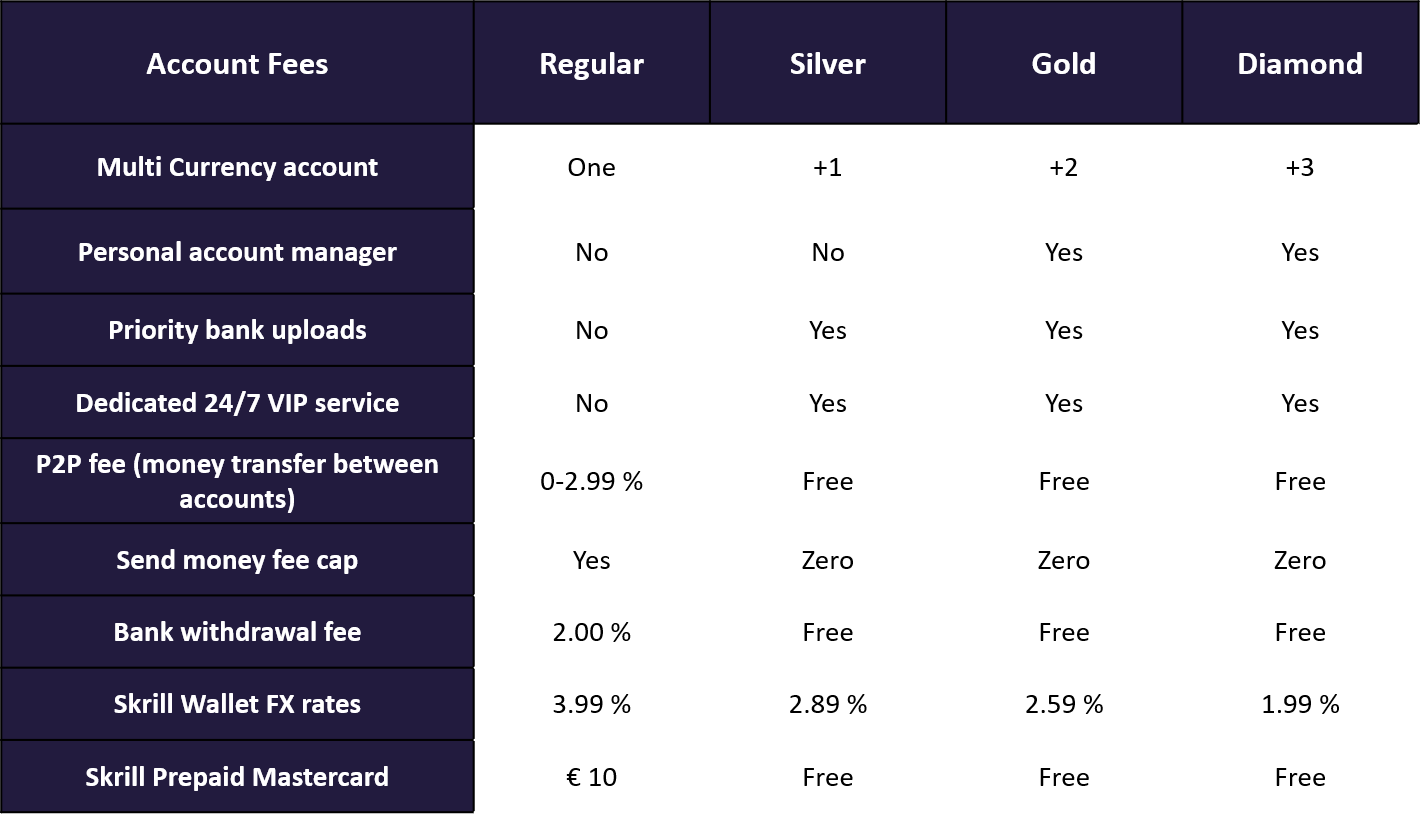The image size is (1421, 815).
Task: Select the Multi Currency account row label
Action: click(237, 167)
